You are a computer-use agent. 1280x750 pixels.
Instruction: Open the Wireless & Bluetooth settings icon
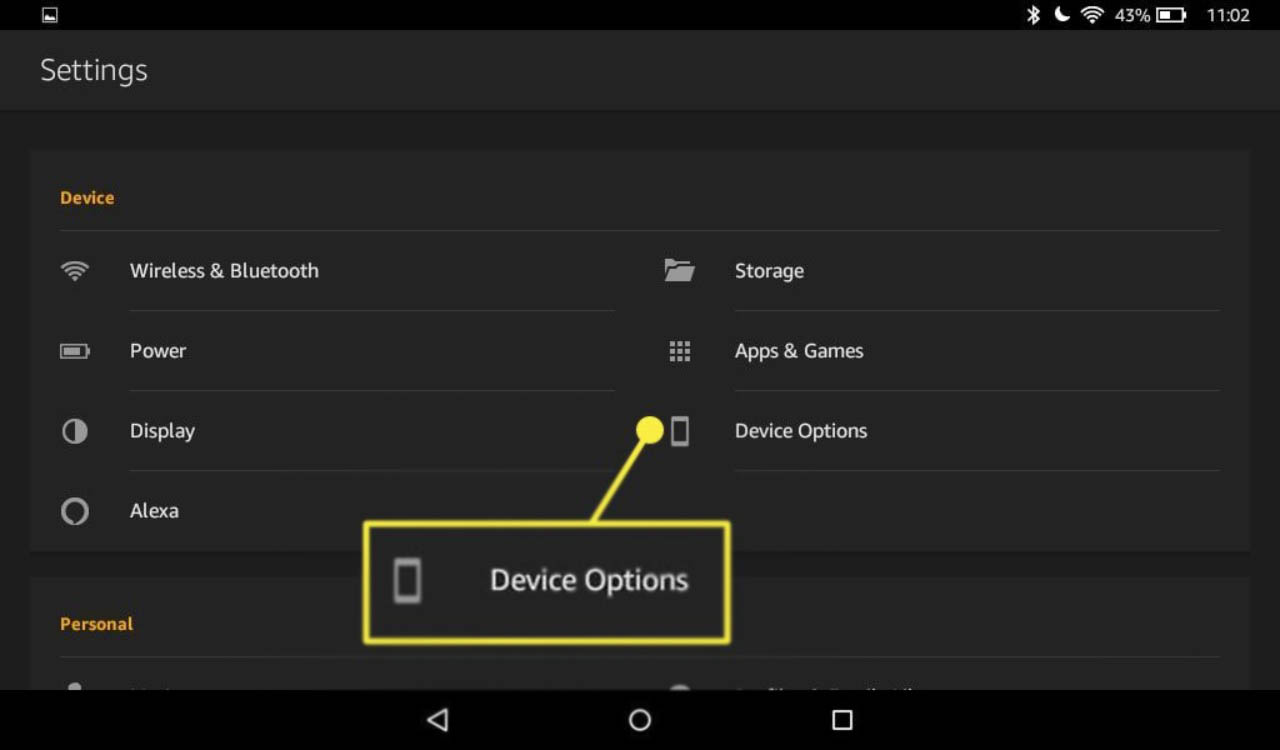[75, 270]
